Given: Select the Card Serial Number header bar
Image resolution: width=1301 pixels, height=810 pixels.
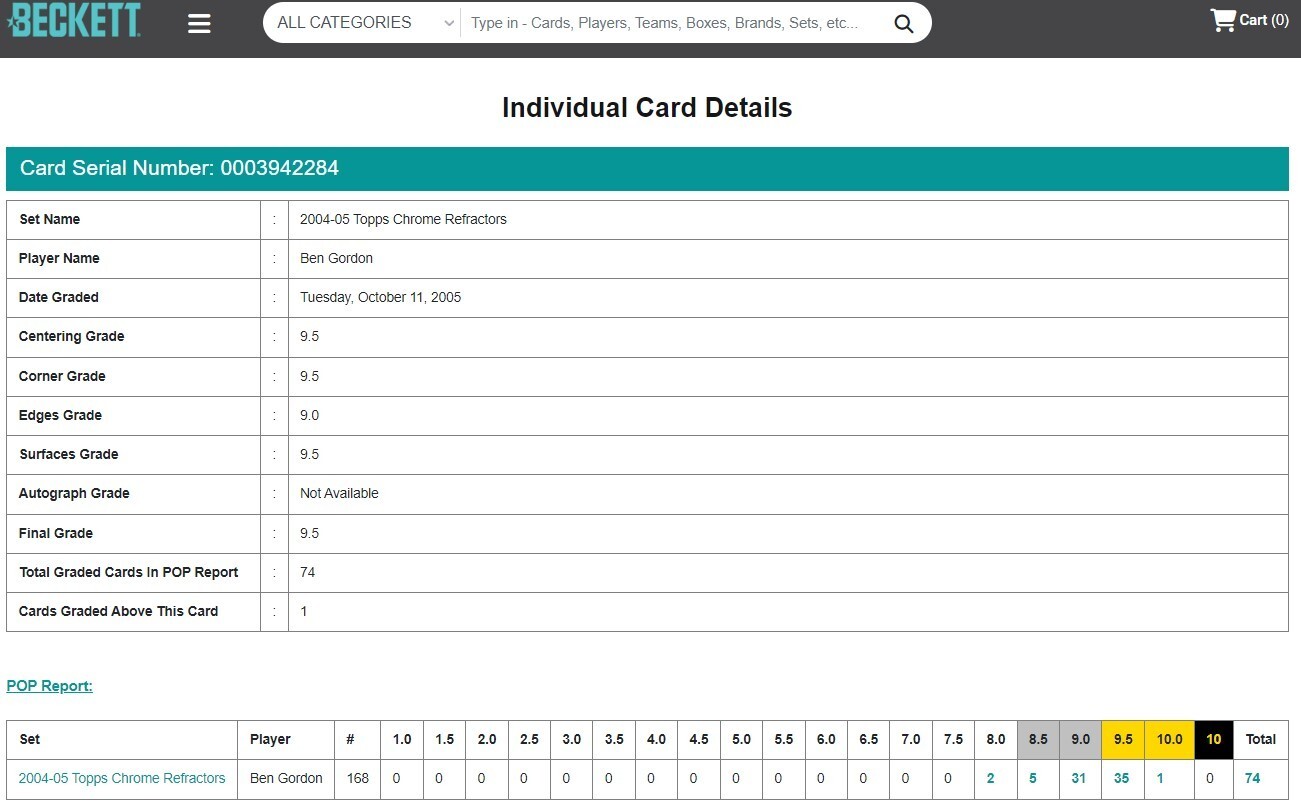Looking at the screenshot, I should (647, 168).
